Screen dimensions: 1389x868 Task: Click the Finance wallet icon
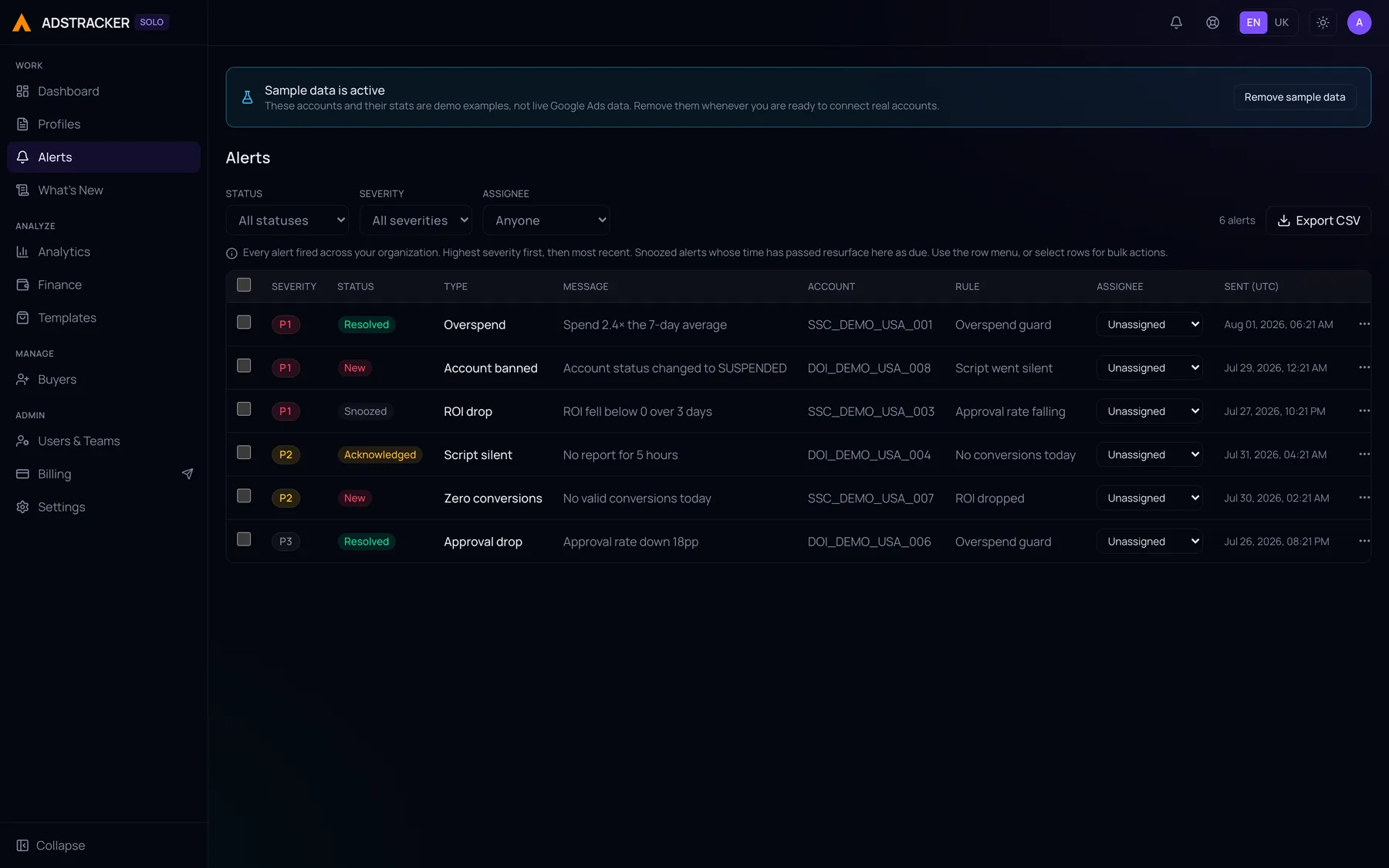click(22, 285)
